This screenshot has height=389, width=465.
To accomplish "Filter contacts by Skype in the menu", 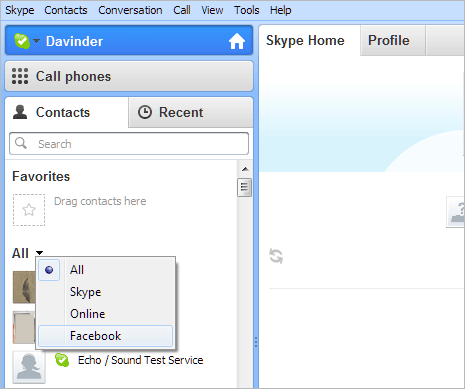I will point(105,292).
